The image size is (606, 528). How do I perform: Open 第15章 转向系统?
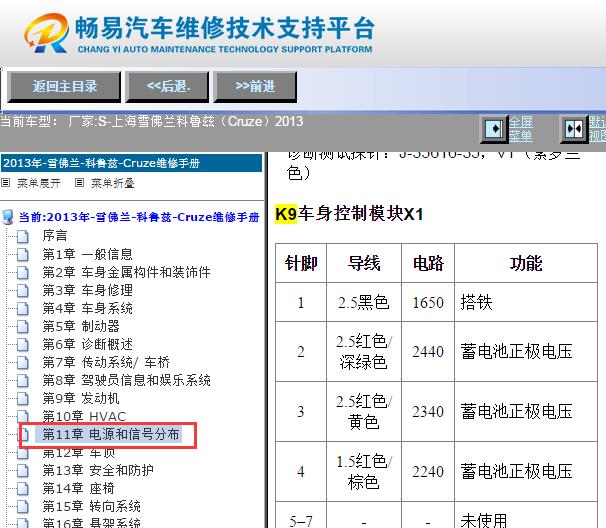click(x=92, y=506)
